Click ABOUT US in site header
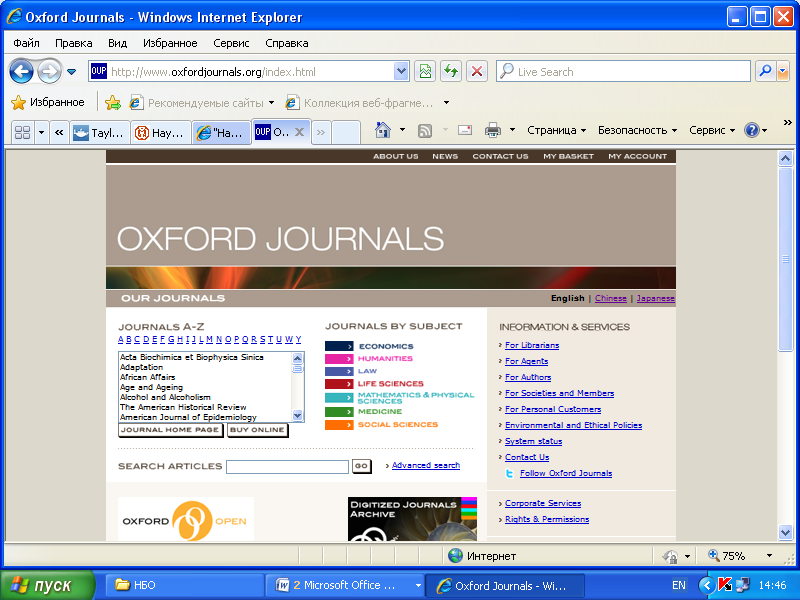Screen dimensions: 800x600 (395, 156)
